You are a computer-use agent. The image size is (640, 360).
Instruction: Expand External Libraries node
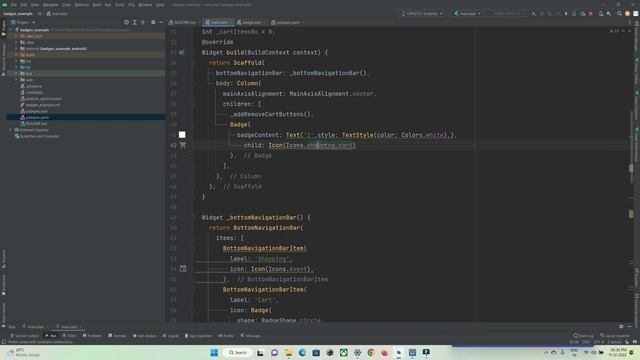click(11, 130)
